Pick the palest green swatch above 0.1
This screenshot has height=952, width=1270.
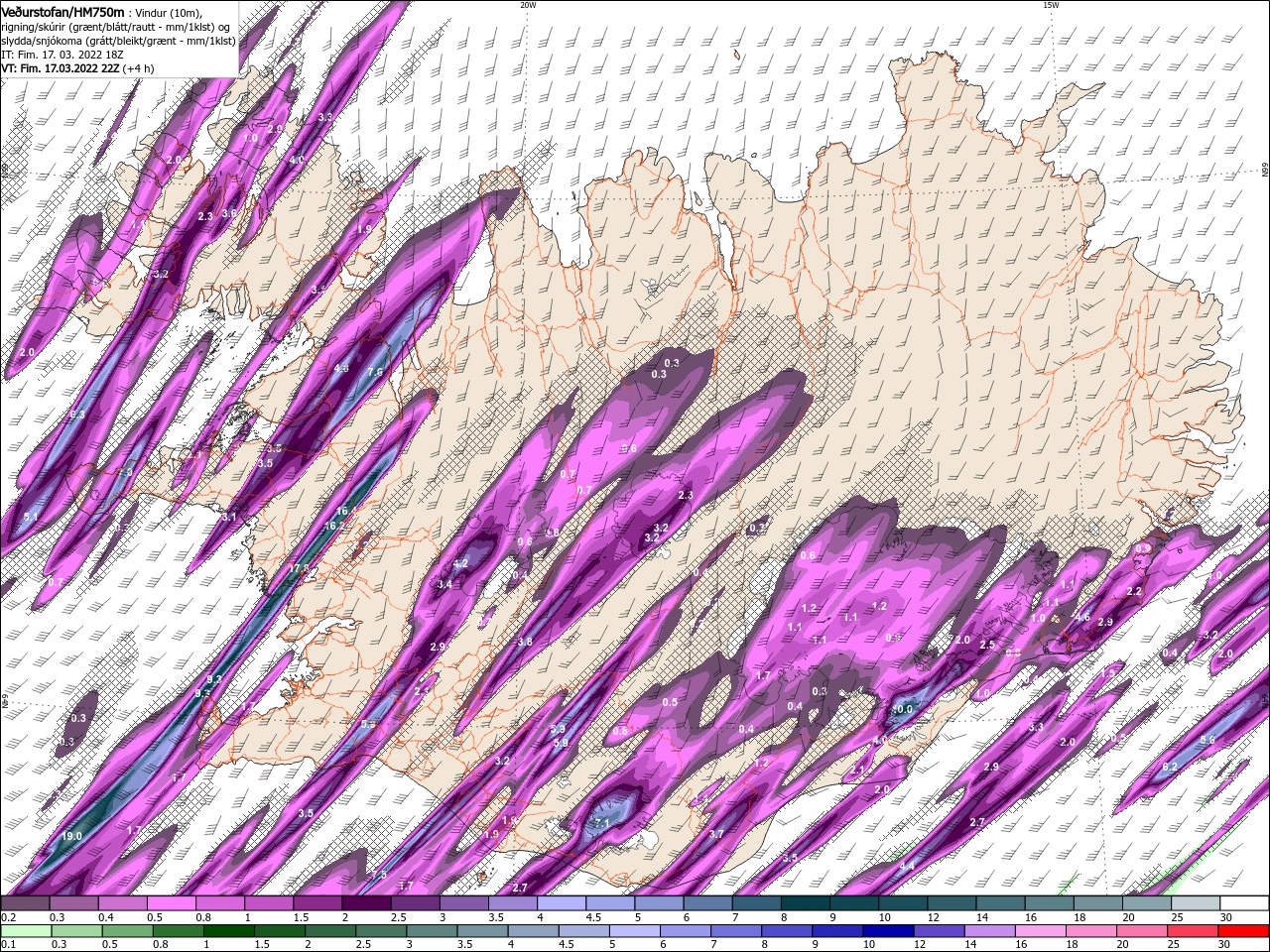[x=26, y=930]
